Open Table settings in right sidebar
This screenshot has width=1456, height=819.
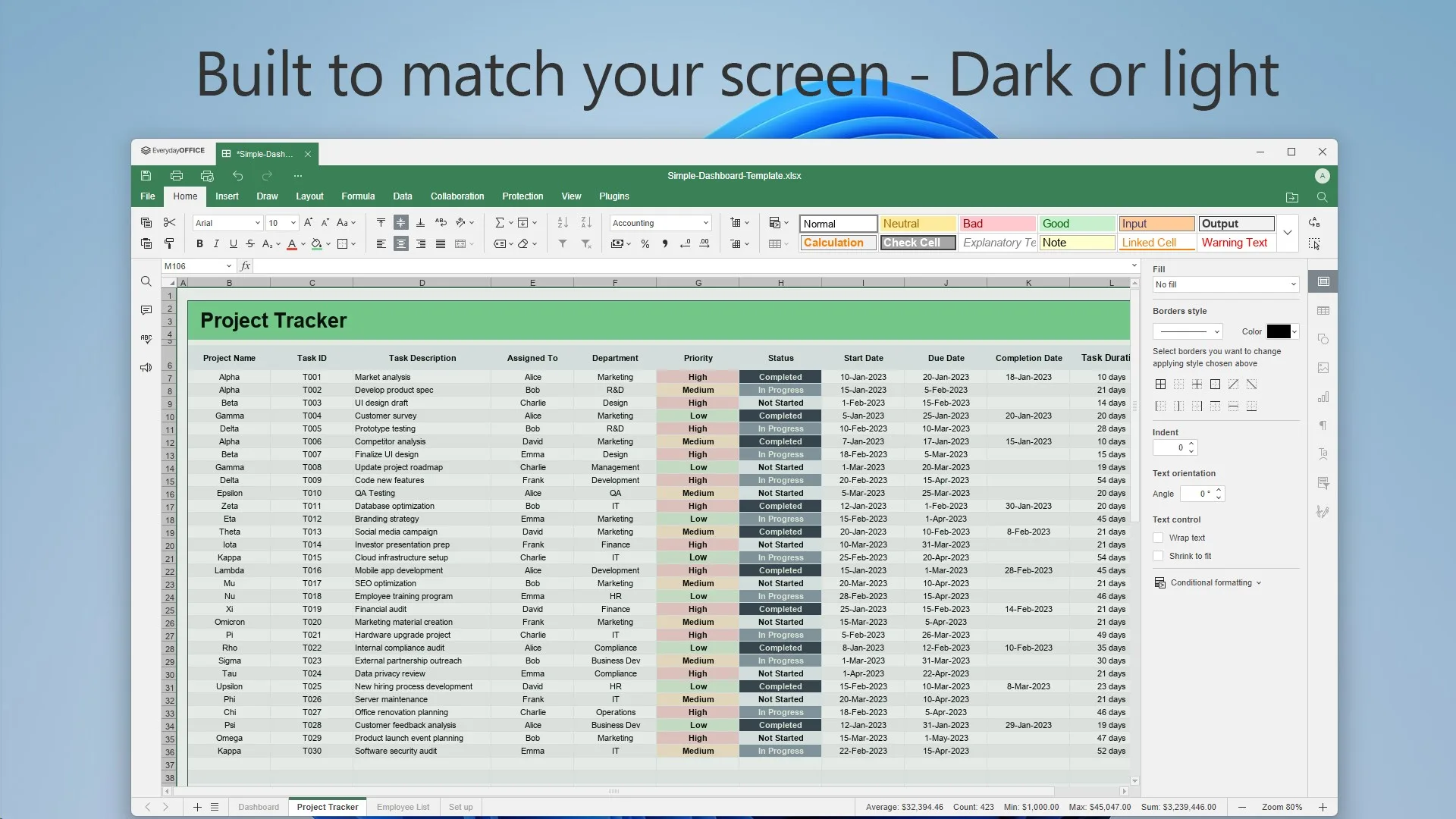coord(1323,310)
